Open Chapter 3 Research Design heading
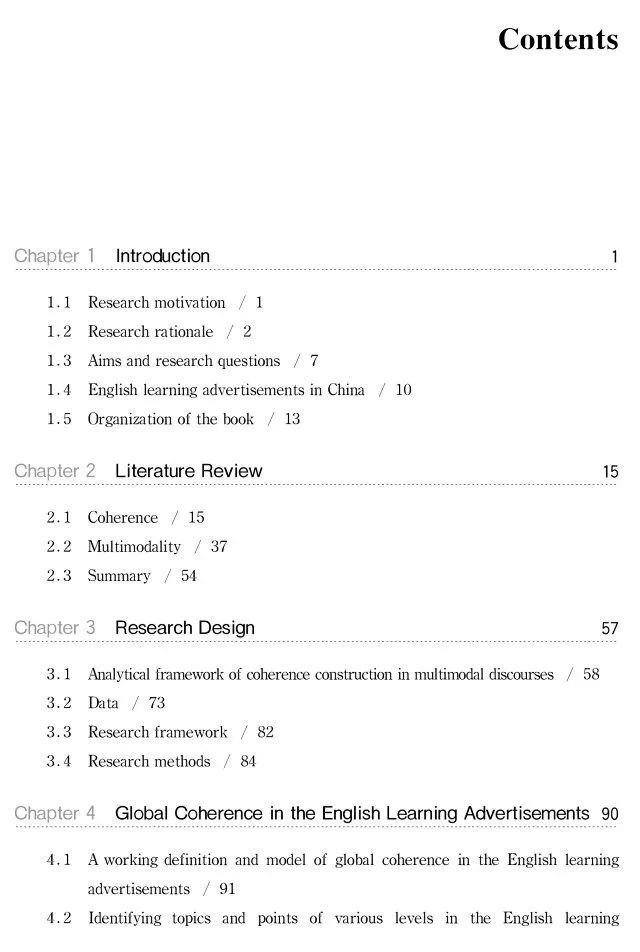This screenshot has width=640, height=952. click(184, 628)
